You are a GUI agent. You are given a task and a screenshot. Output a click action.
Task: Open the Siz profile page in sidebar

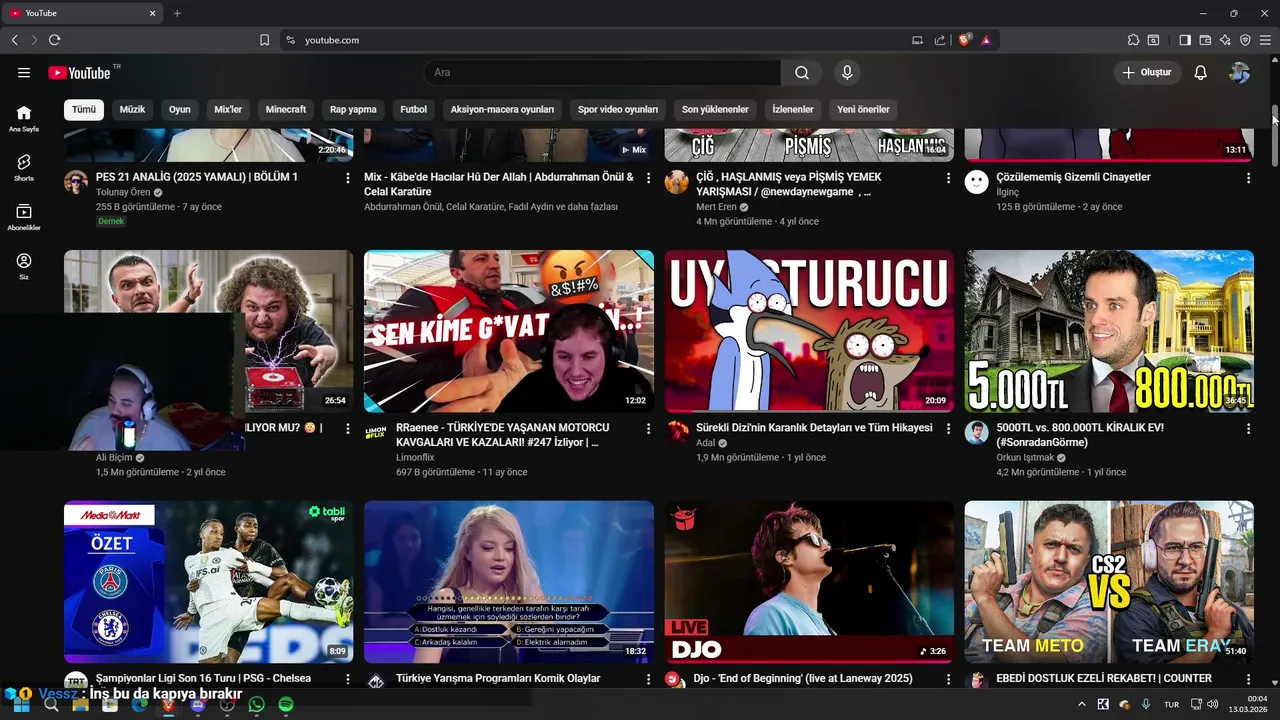click(24, 266)
